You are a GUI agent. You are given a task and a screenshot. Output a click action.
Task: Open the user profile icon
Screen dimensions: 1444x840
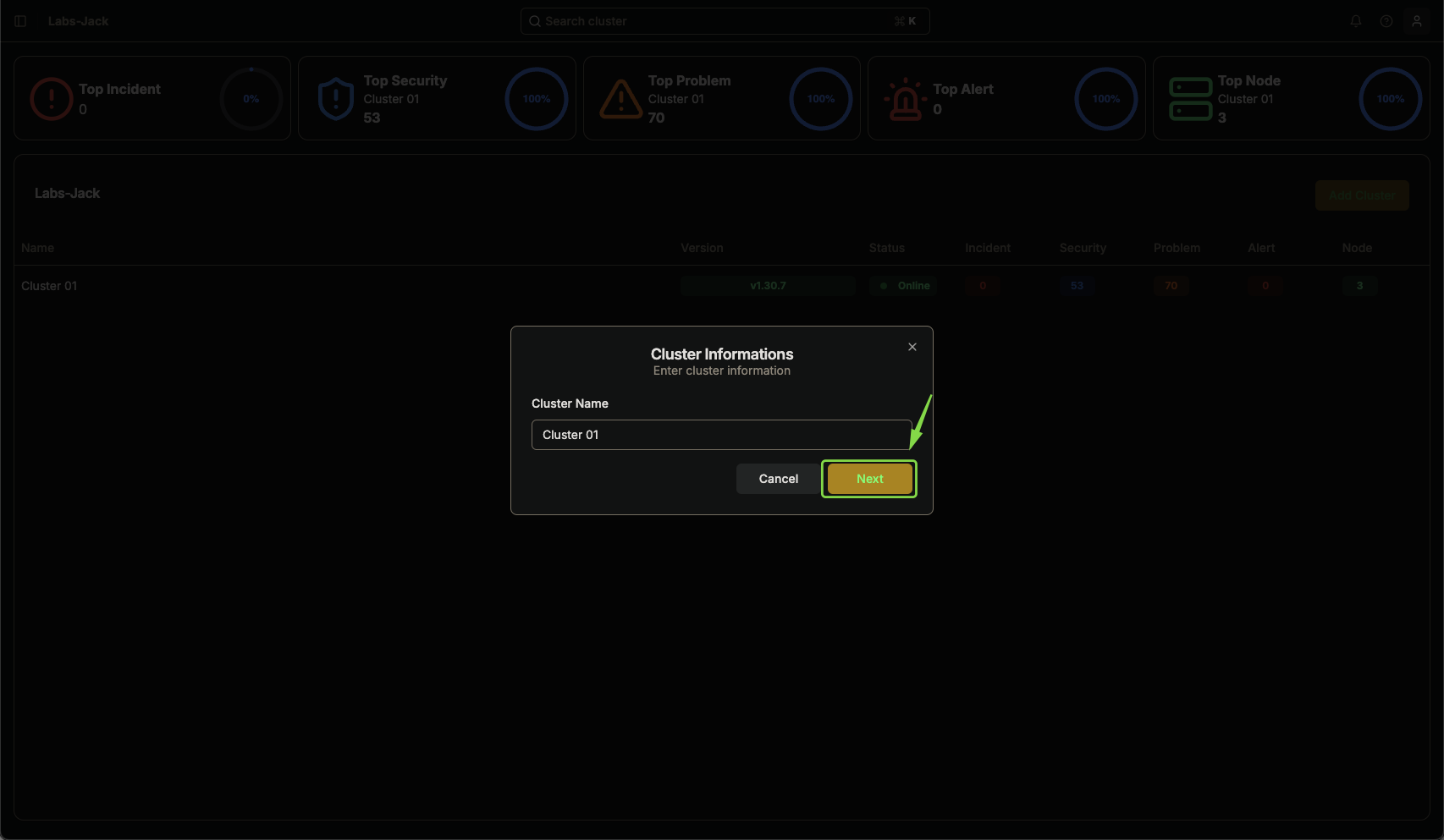tap(1417, 21)
